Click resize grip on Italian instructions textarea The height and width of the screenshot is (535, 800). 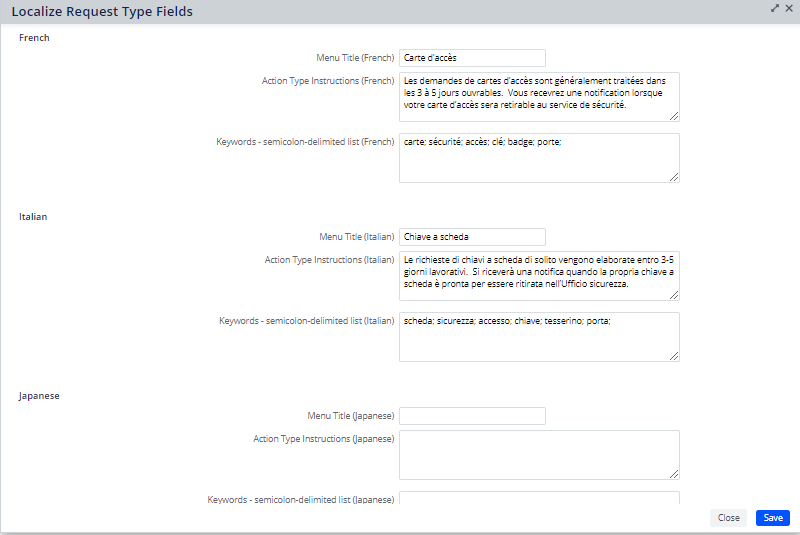pos(674,295)
